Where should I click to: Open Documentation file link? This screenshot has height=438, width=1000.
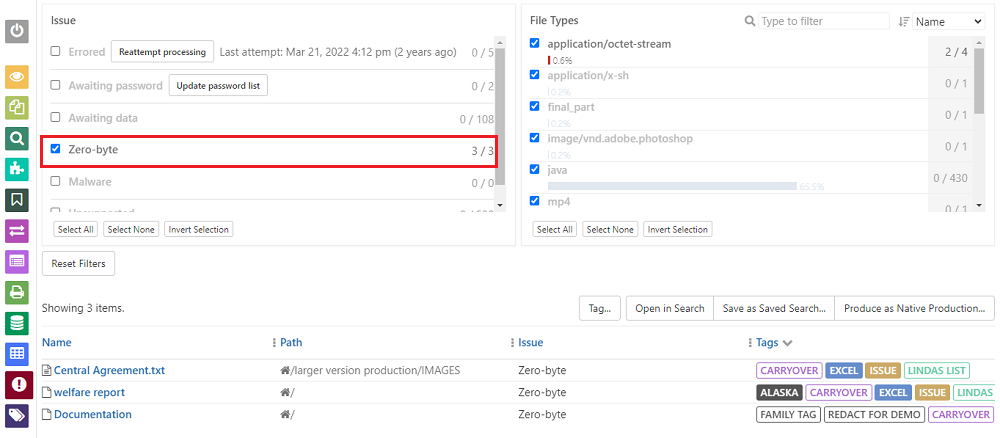click(x=92, y=414)
